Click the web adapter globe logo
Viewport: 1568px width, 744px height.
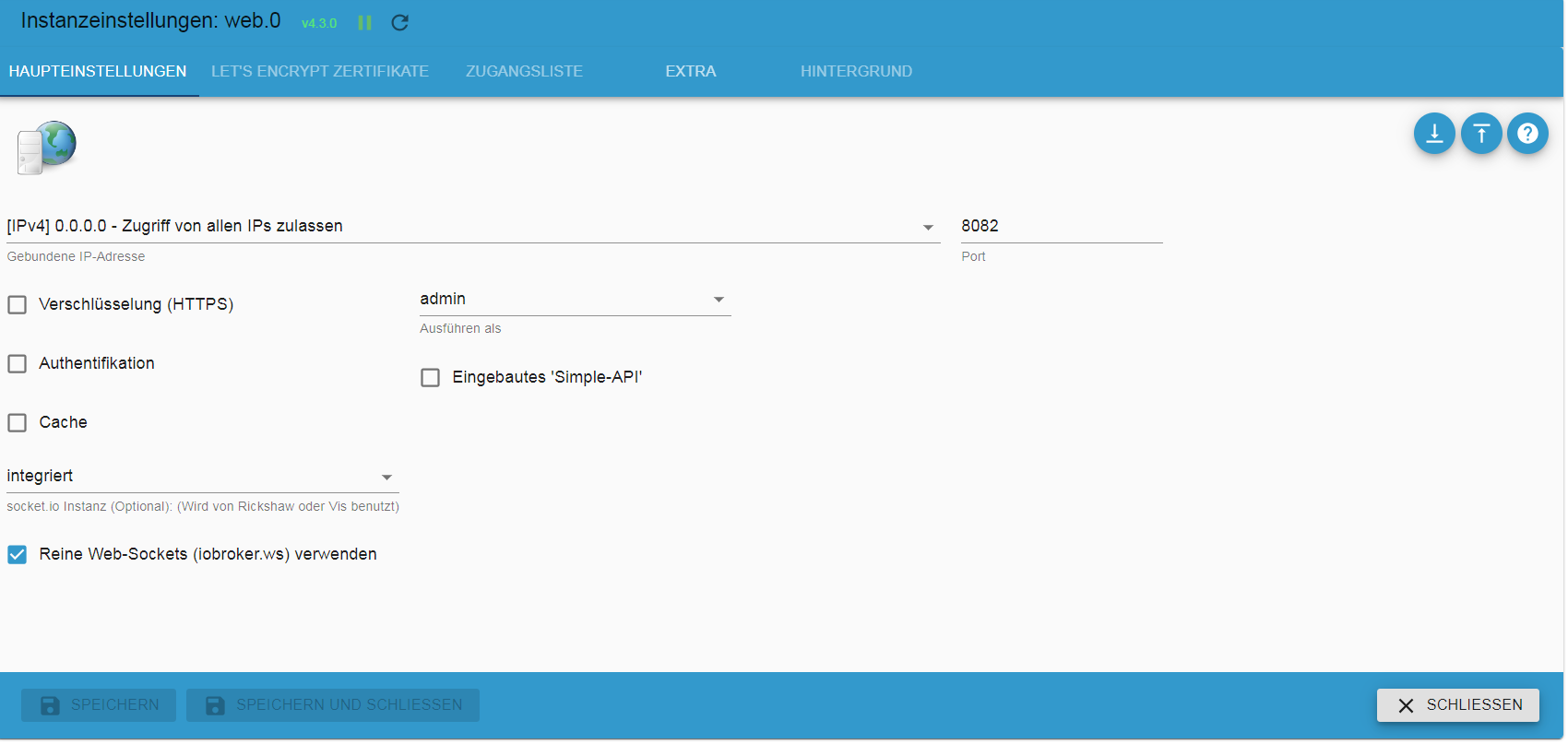point(46,148)
